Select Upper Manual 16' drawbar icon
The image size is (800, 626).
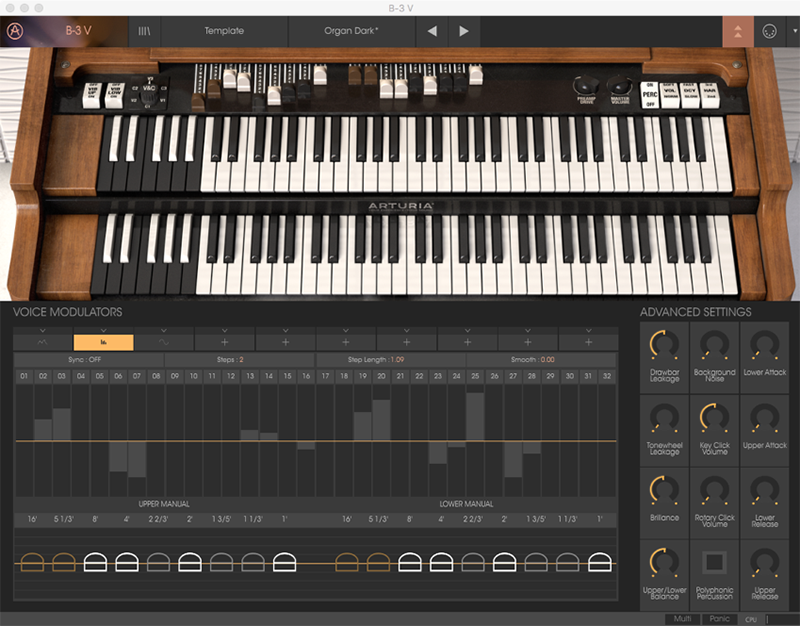click(32, 562)
